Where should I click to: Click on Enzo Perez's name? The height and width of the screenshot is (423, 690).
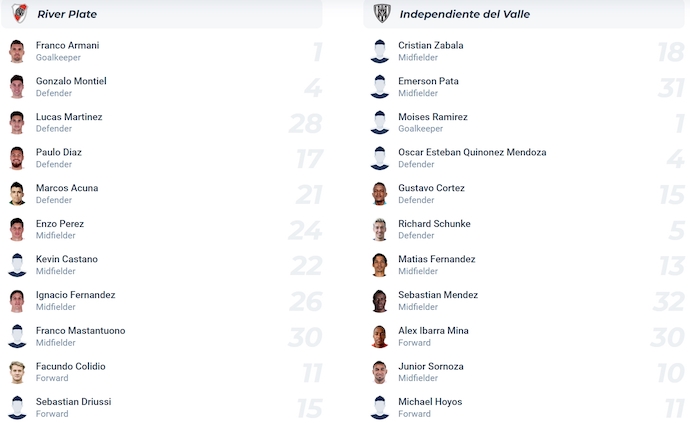[x=60, y=224]
